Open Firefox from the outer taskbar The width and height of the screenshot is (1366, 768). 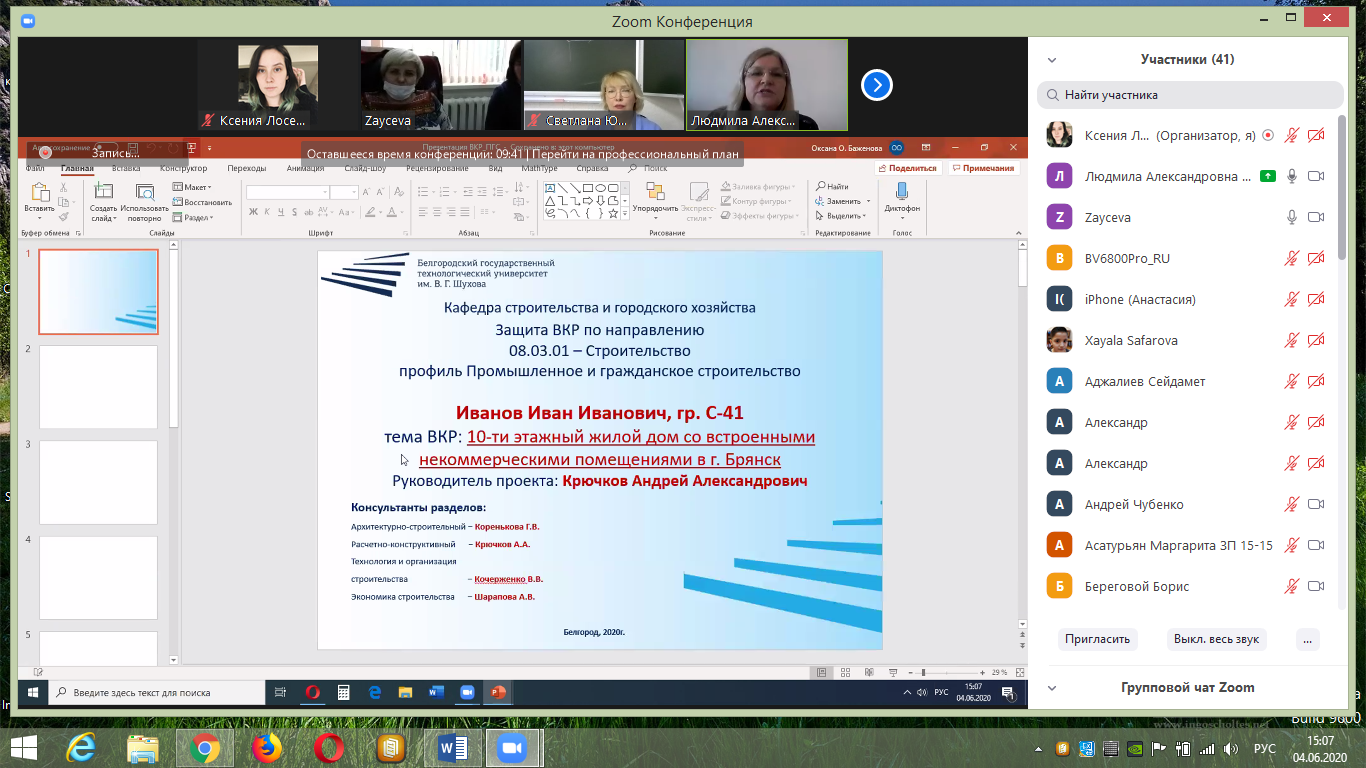[x=266, y=748]
